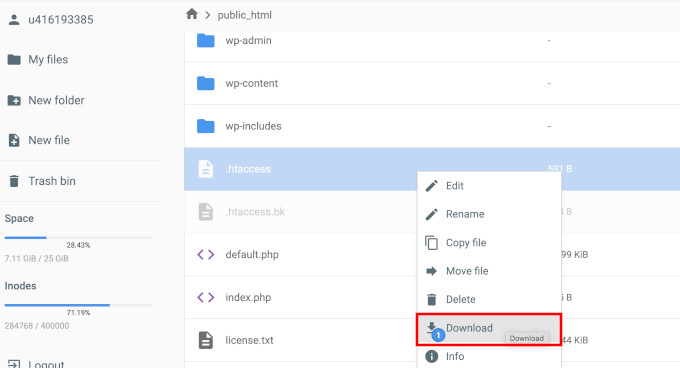The height and width of the screenshot is (368, 680).
Task: Click the copy icon beside Copy file
Action: coord(432,243)
